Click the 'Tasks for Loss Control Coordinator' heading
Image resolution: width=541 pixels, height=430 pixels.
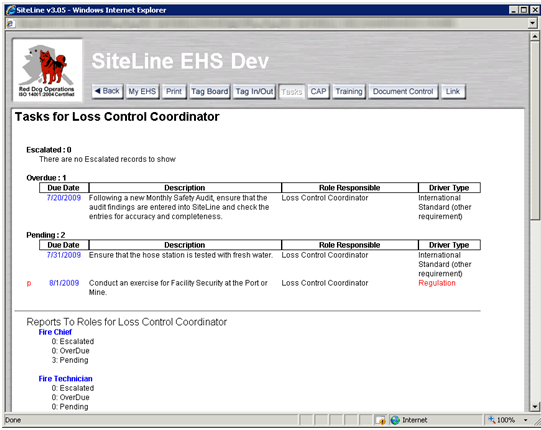[117, 117]
